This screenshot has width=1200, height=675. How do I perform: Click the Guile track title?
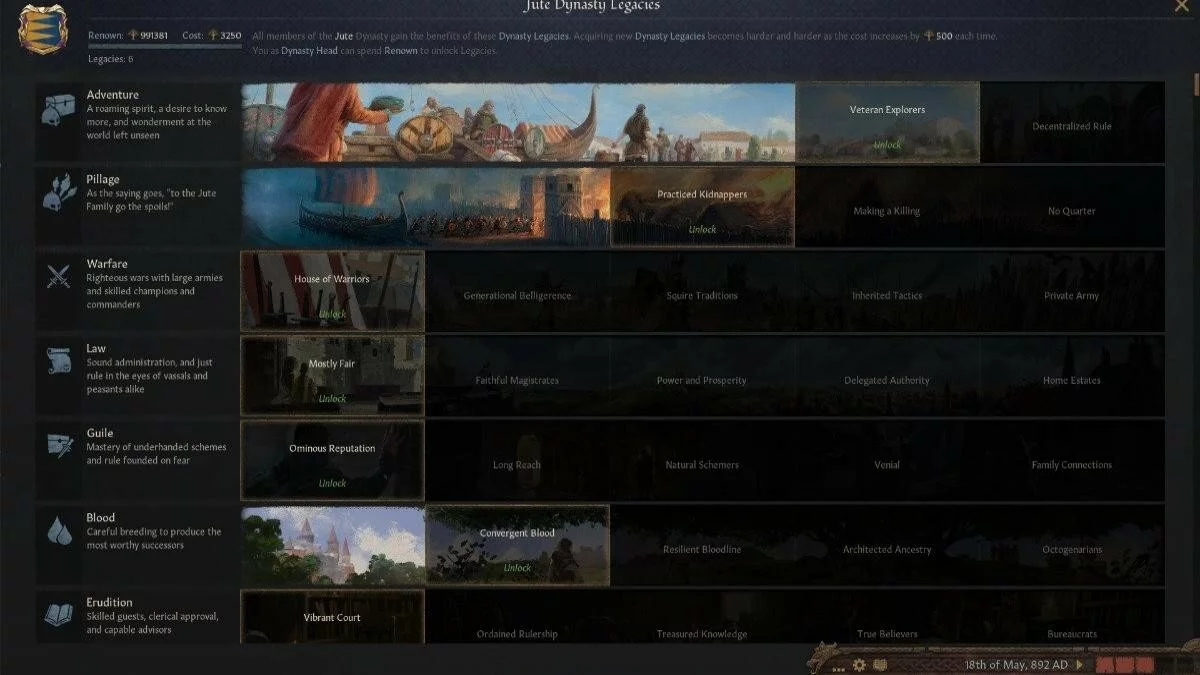point(100,433)
